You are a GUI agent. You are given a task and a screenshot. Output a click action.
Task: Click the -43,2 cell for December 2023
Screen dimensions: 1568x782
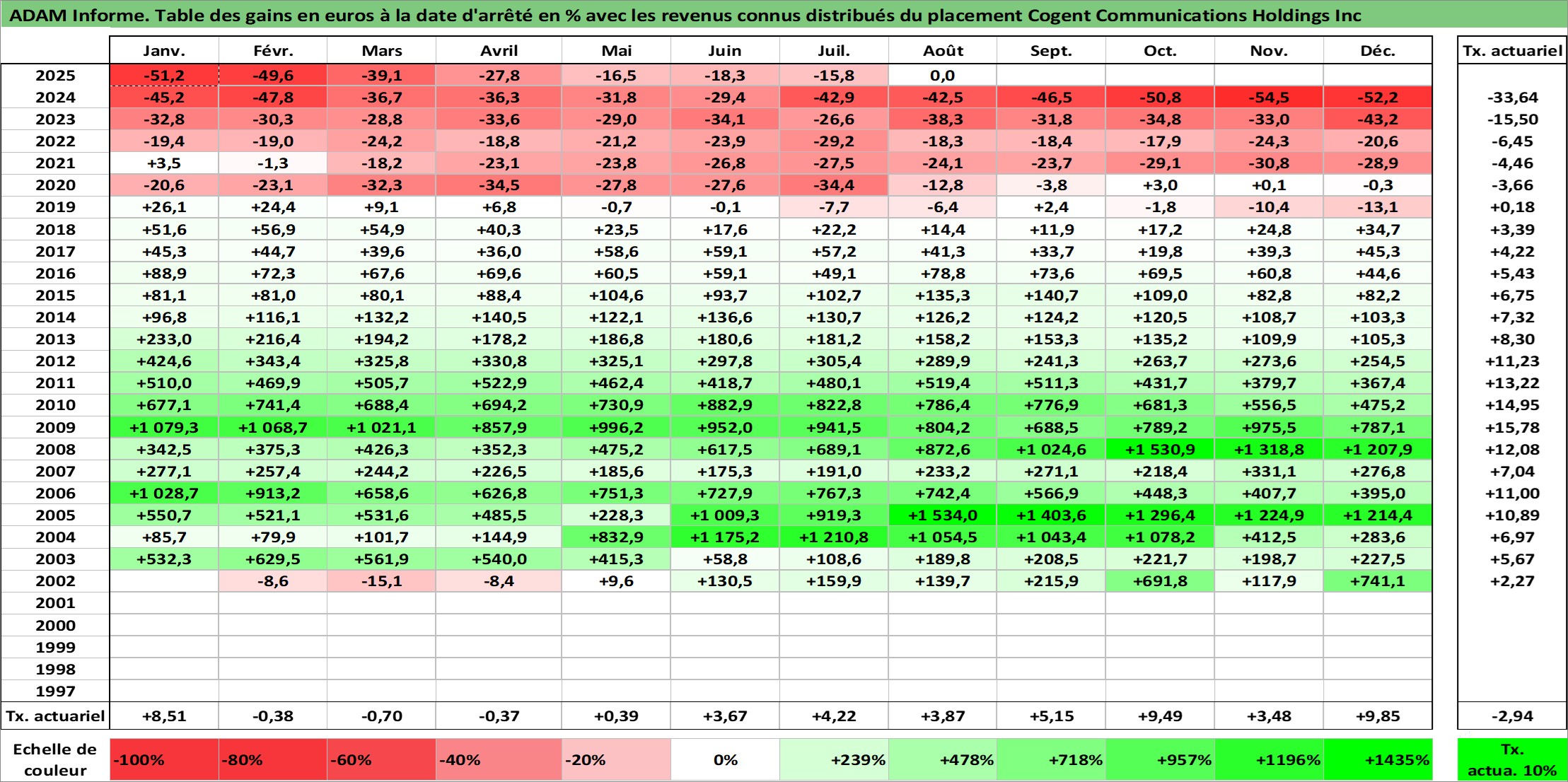pyautogui.click(x=1378, y=119)
